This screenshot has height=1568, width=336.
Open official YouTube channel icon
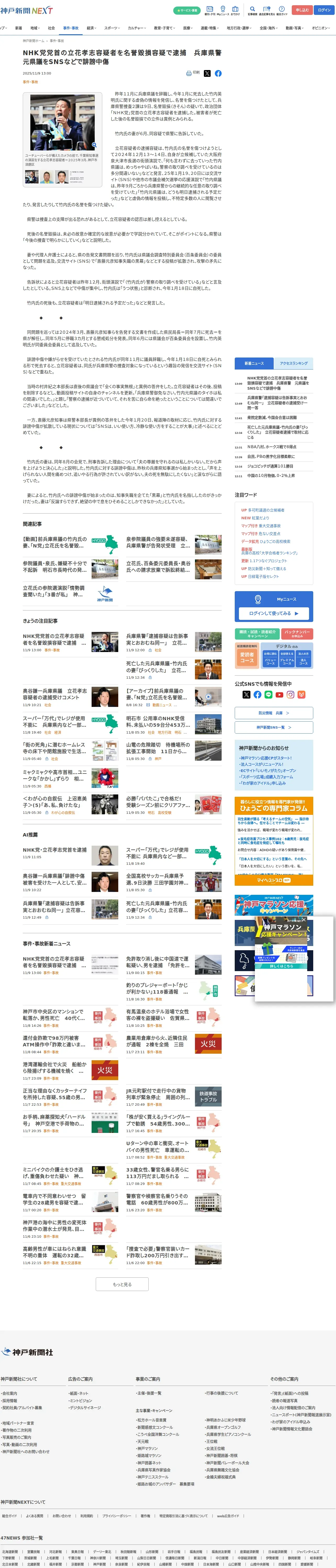tap(279, 695)
